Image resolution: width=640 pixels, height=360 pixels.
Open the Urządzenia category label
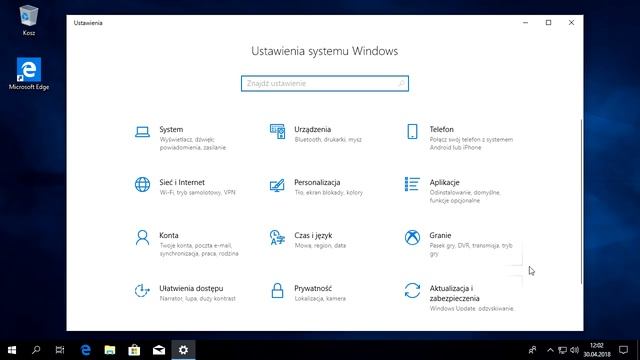click(312, 129)
